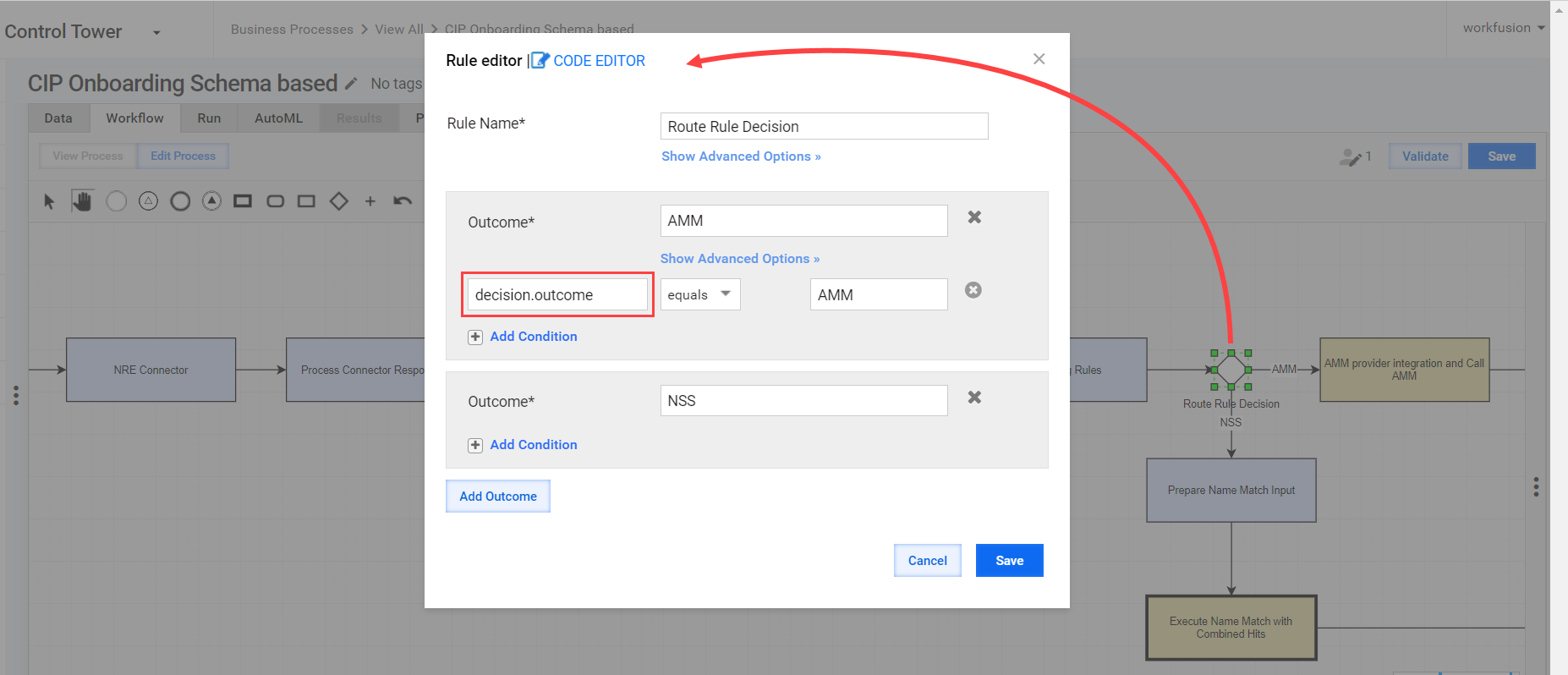This screenshot has height=675, width=1568.
Task: Click the Add Outcome button
Action: [498, 497]
